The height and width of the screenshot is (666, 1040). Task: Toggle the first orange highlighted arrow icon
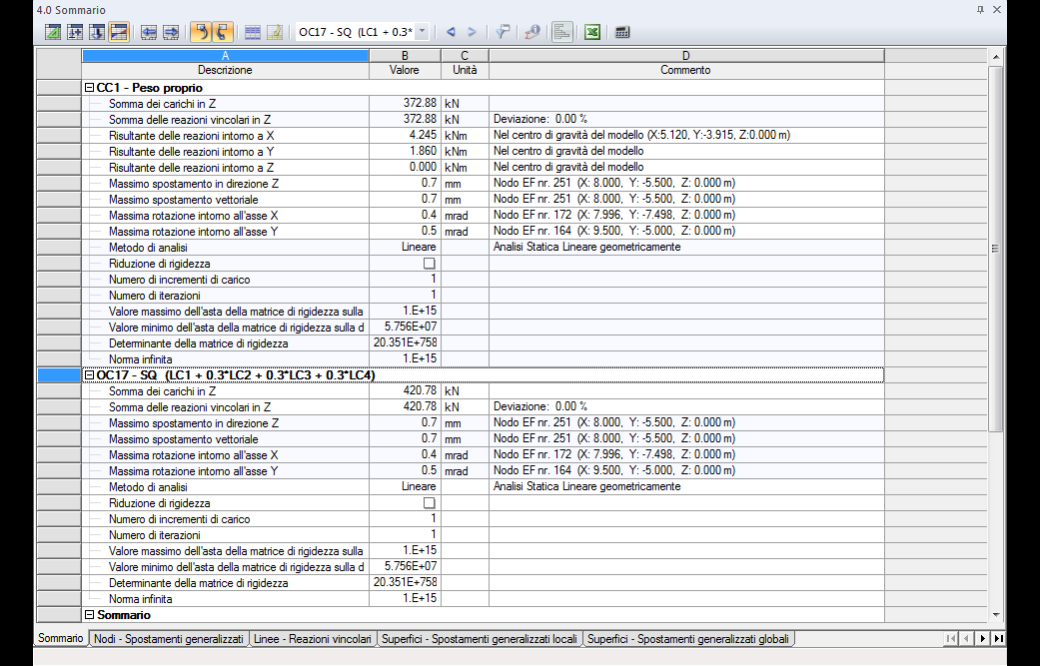(200, 32)
